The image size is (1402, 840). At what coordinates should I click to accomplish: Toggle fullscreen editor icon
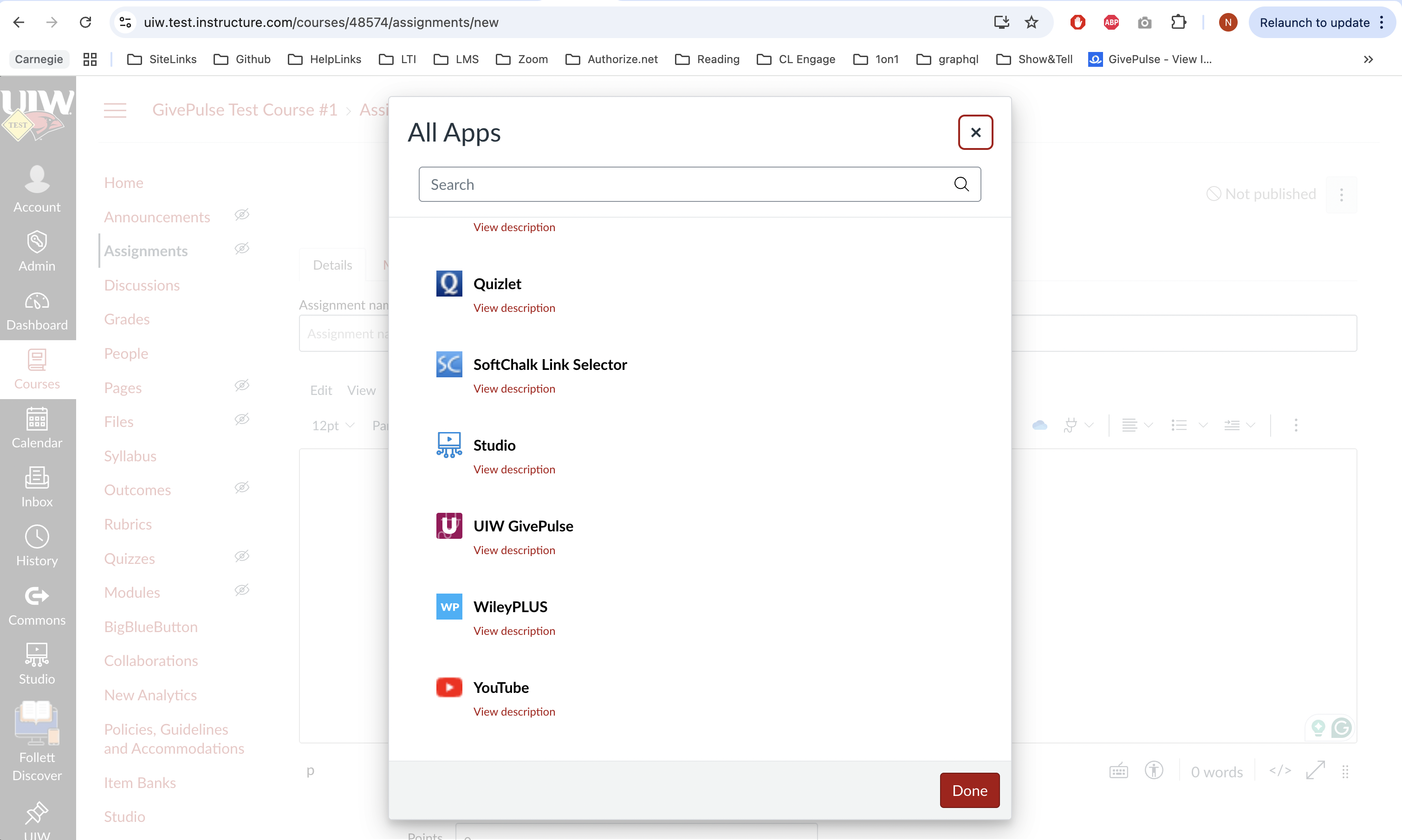click(1315, 771)
